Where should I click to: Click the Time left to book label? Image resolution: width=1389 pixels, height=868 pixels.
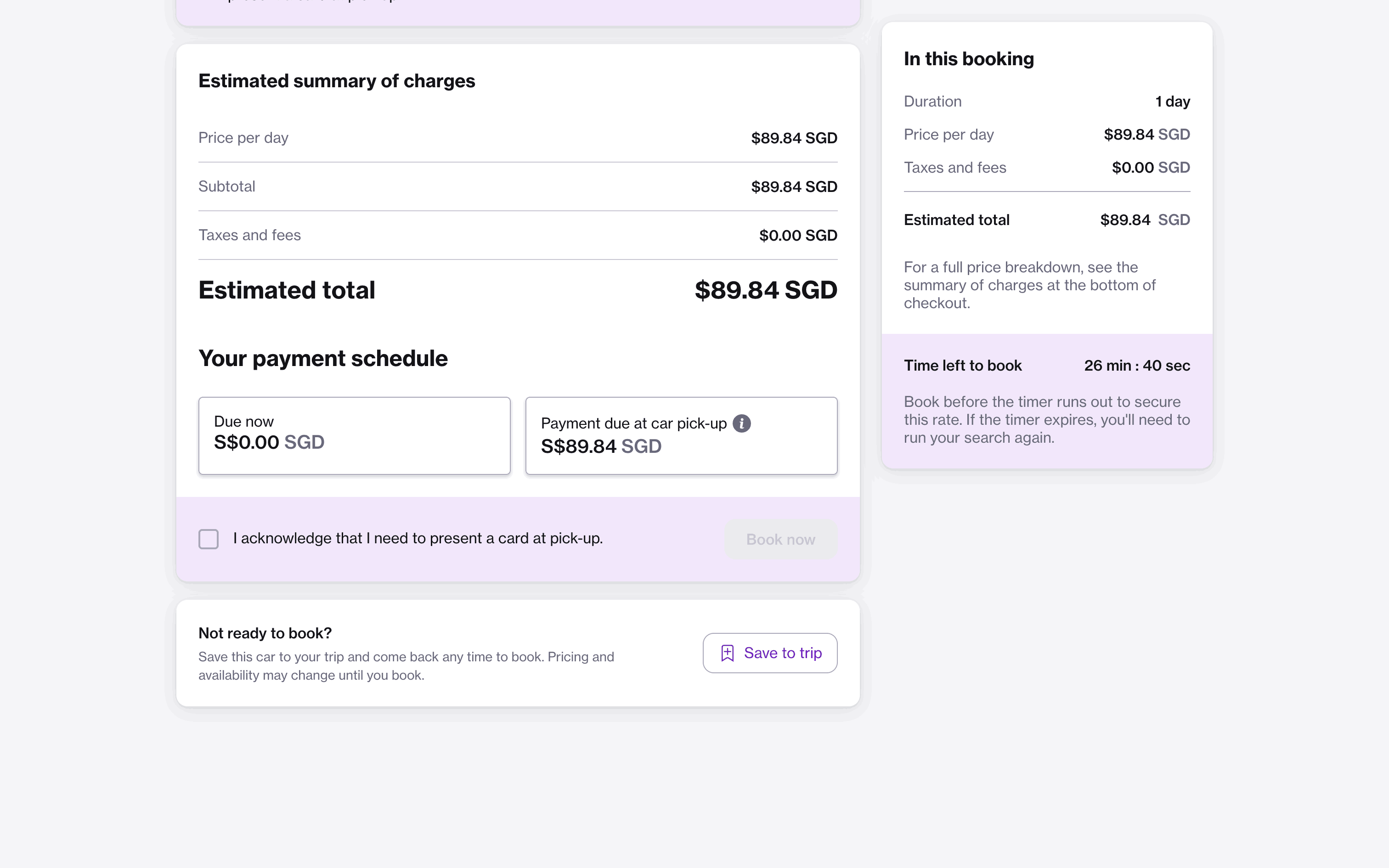[963, 366]
